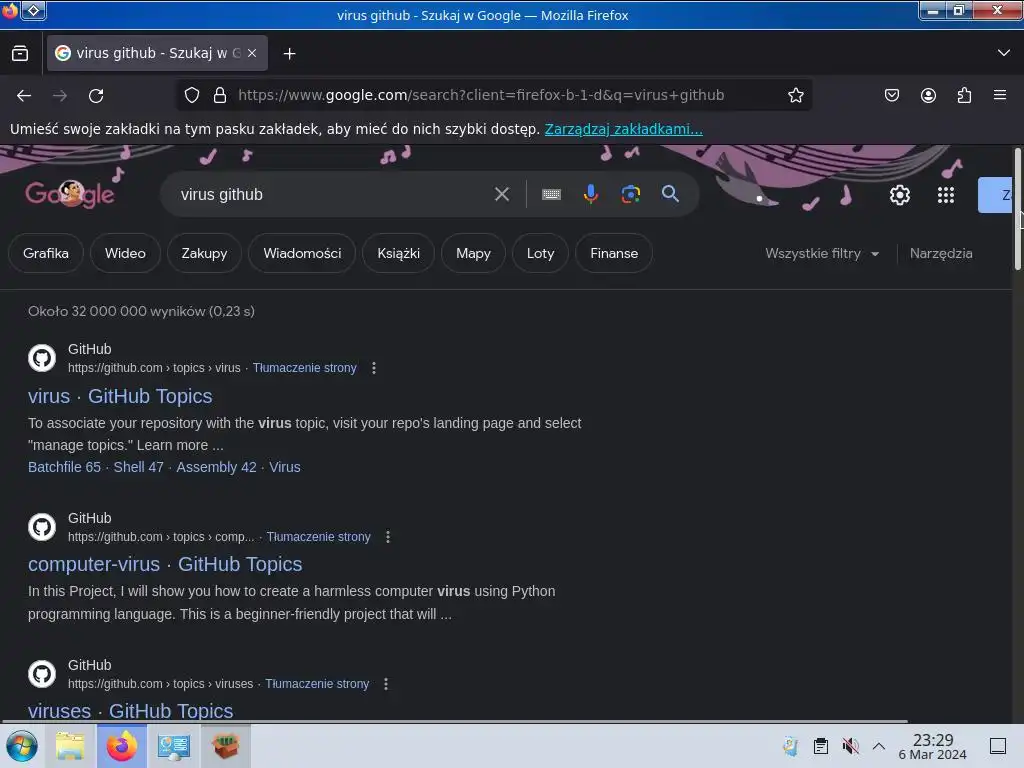
Task: Open Assembly 42 sublink
Action: 216,467
